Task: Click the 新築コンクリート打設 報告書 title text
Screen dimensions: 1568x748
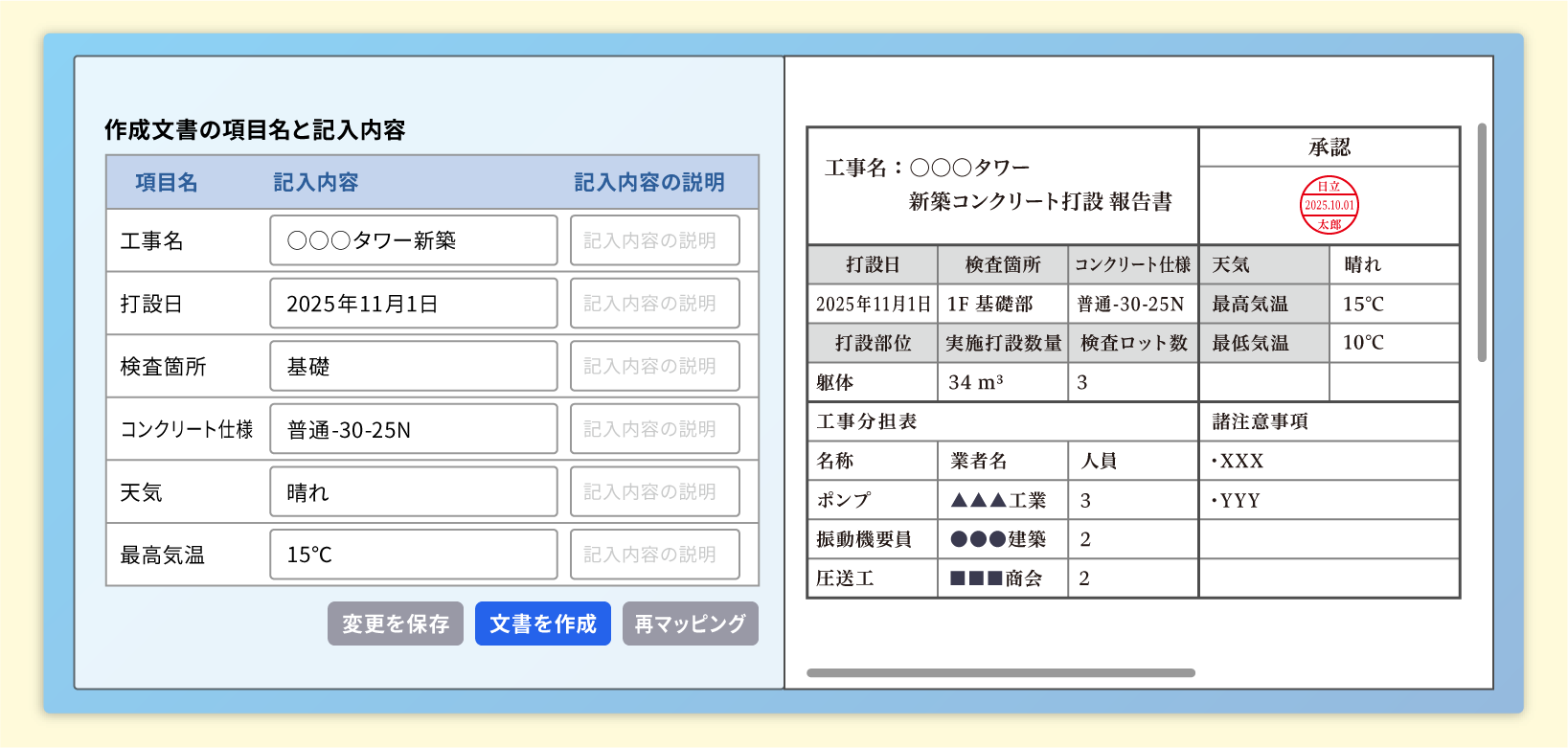Action: [1040, 202]
